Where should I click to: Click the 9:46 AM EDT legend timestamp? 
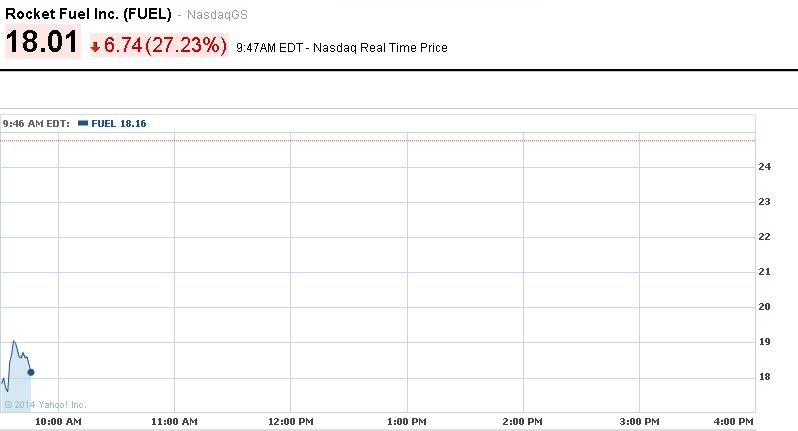tap(36, 124)
